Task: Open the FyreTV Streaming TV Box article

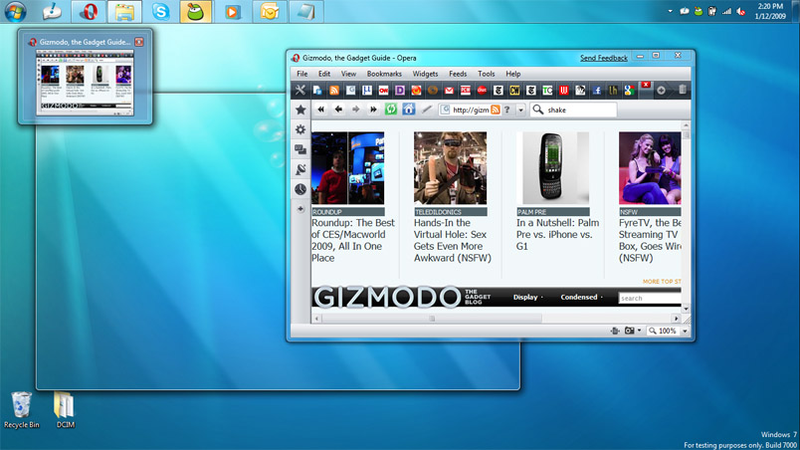Action: click(650, 240)
